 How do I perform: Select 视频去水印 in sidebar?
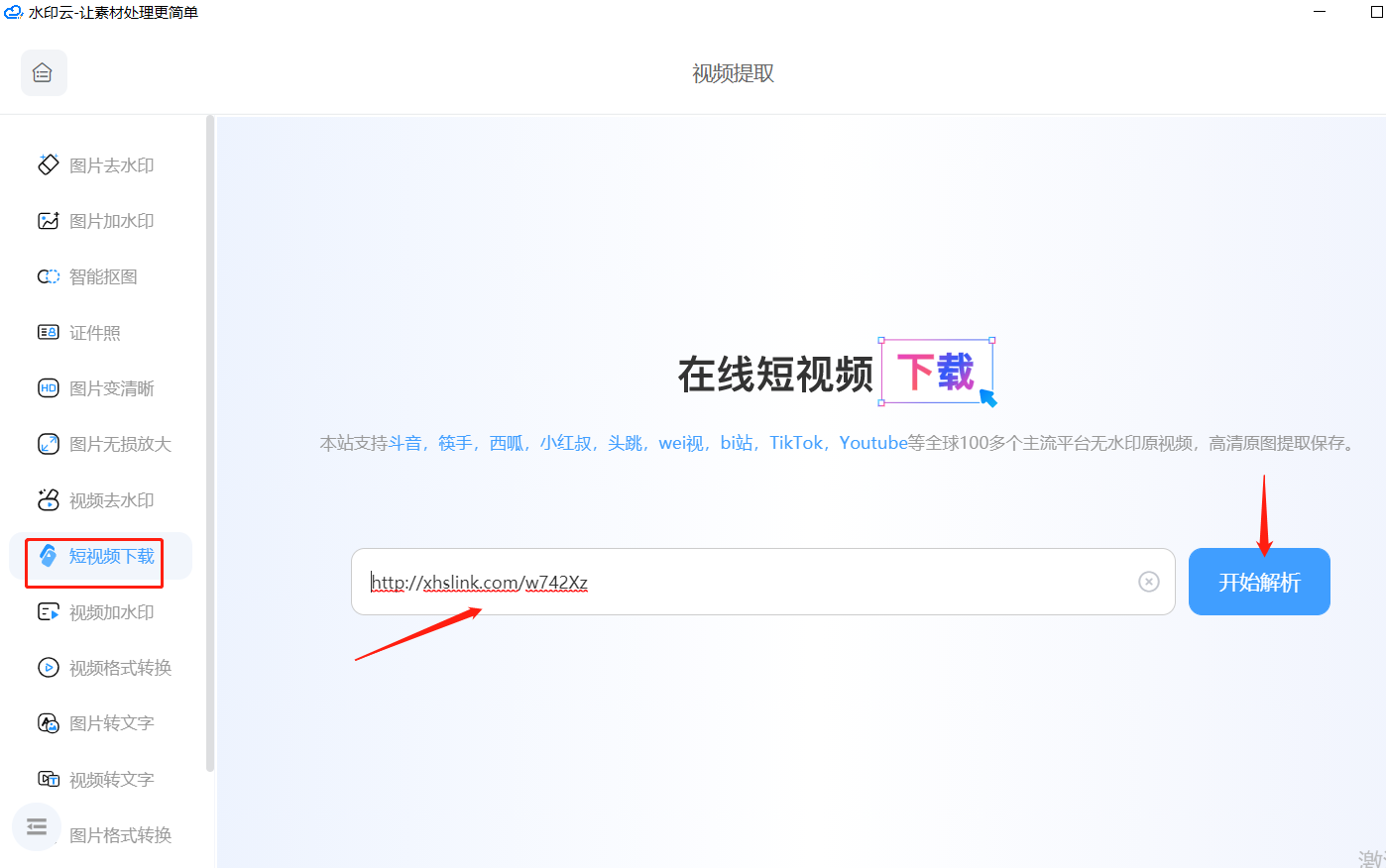coord(100,500)
